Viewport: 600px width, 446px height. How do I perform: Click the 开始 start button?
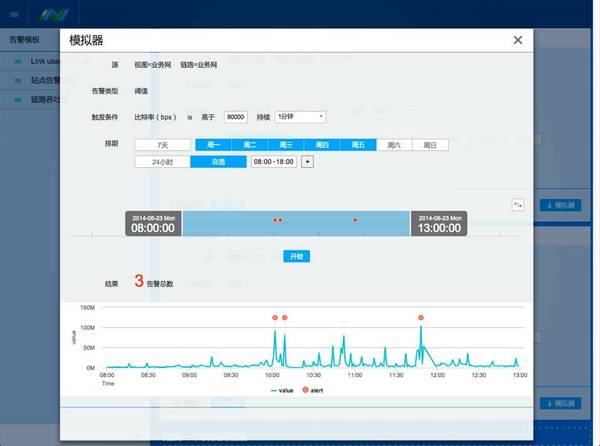pyautogui.click(x=297, y=256)
